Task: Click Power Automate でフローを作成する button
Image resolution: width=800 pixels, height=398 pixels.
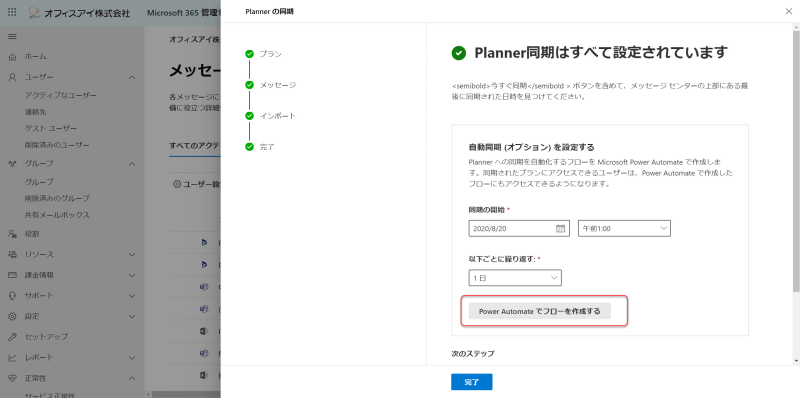Action: tap(540, 311)
